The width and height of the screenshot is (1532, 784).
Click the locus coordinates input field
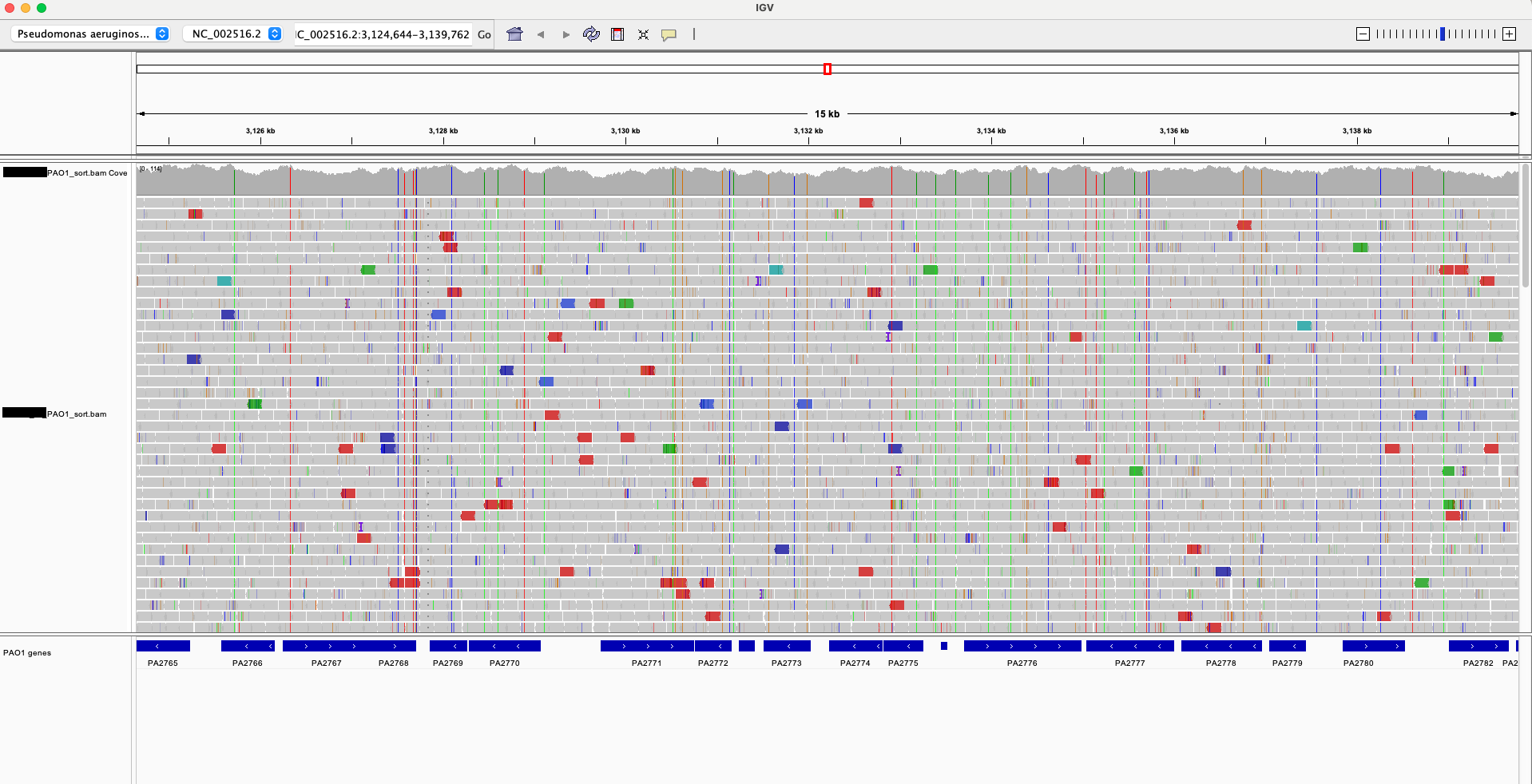point(383,34)
